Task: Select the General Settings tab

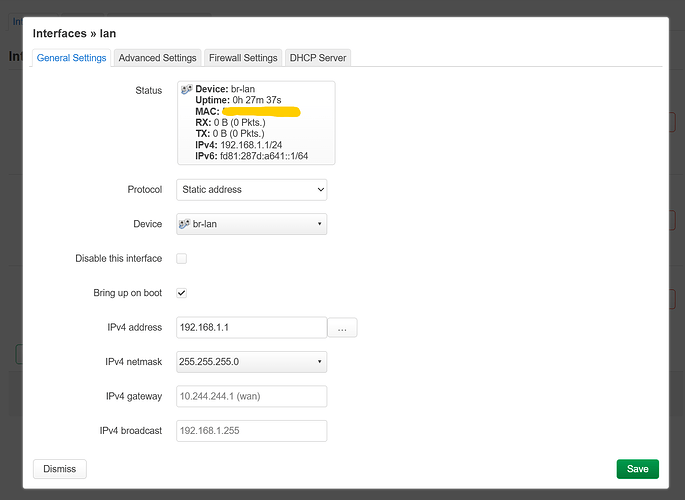Action: [72, 58]
